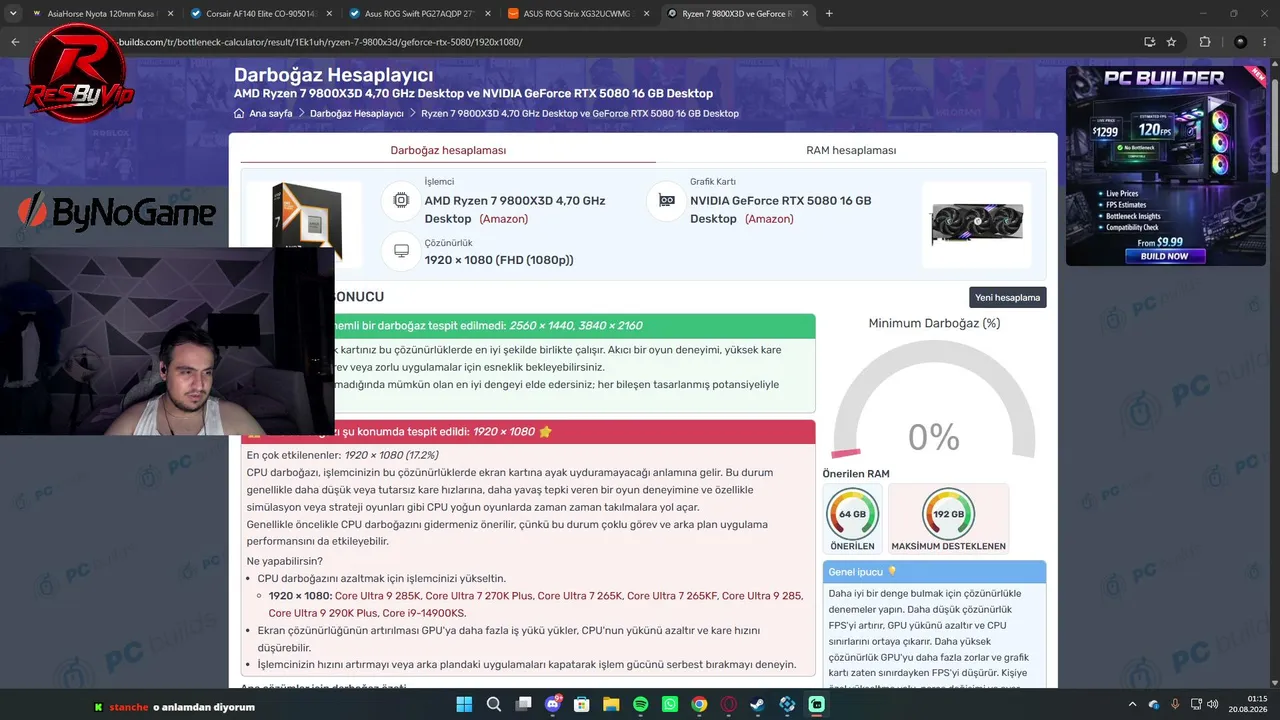Switch to Corsair AF140 Elite tab
The width and height of the screenshot is (1280, 720).
coord(260,14)
